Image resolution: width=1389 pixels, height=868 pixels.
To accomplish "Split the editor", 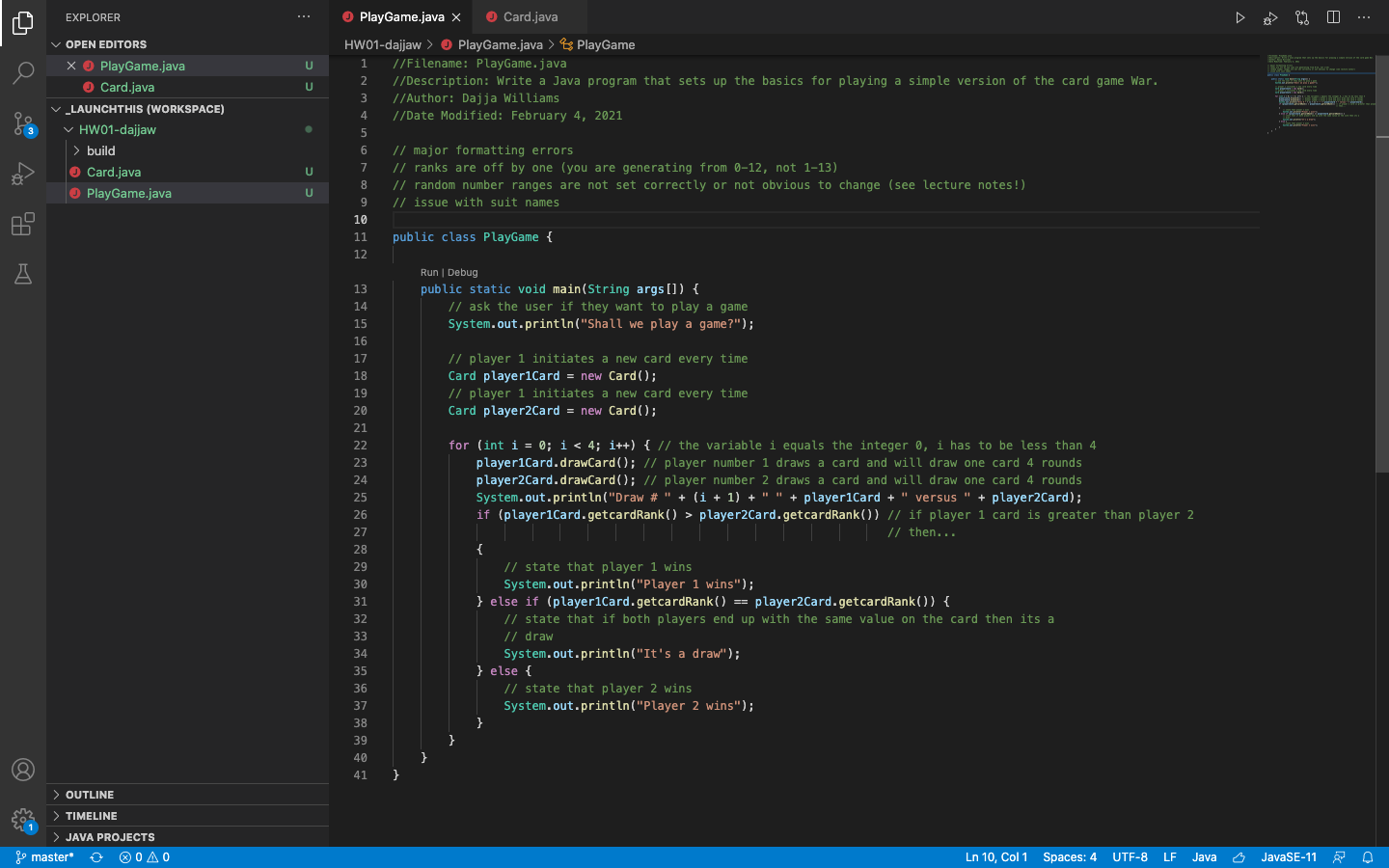I will coord(1332,16).
